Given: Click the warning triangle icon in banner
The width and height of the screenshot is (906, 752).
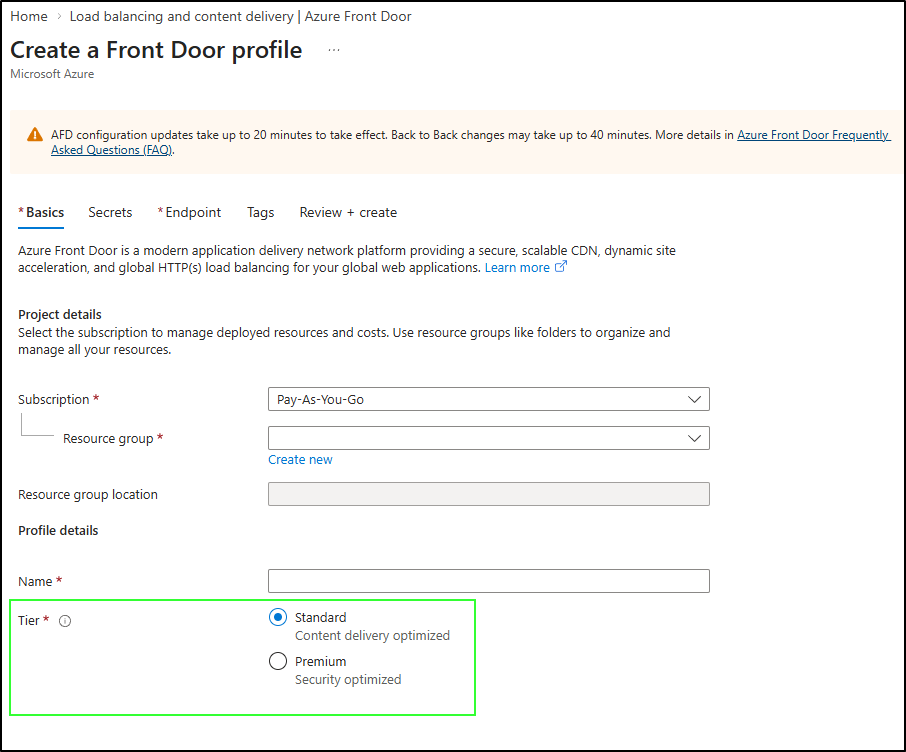Looking at the screenshot, I should tap(36, 135).
